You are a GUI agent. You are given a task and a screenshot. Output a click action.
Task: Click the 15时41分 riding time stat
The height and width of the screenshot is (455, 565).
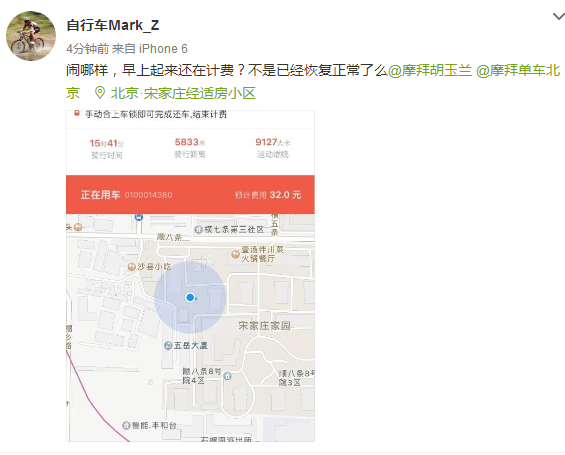point(107,149)
